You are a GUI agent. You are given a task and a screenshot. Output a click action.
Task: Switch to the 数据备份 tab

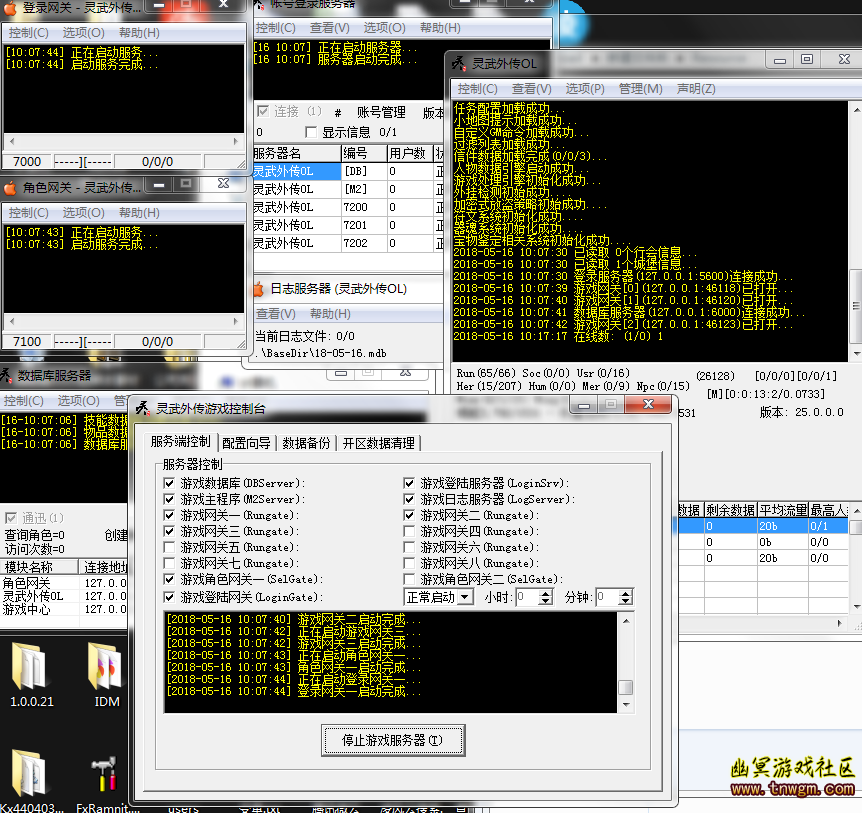[x=306, y=443]
